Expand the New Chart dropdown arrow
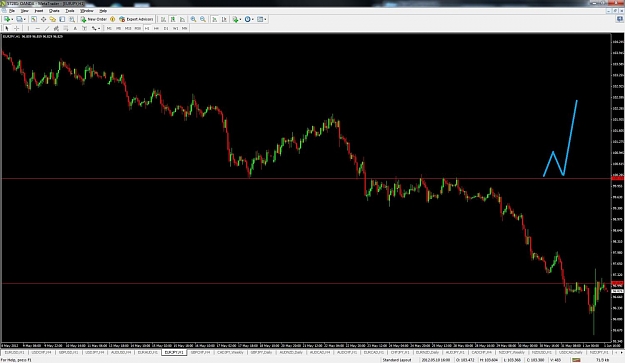 (x=12, y=19)
